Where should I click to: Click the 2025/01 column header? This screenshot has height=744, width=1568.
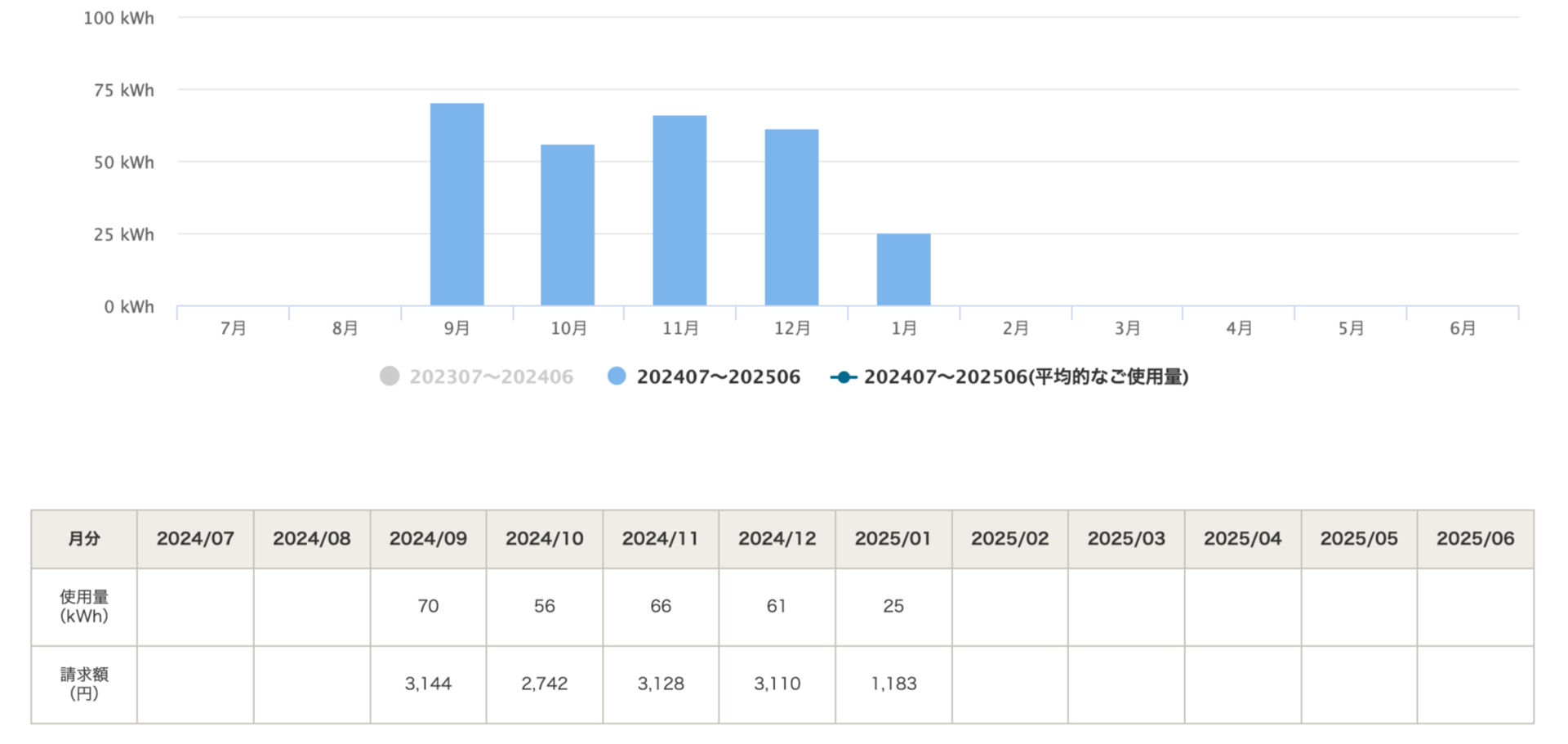pyautogui.click(x=893, y=539)
